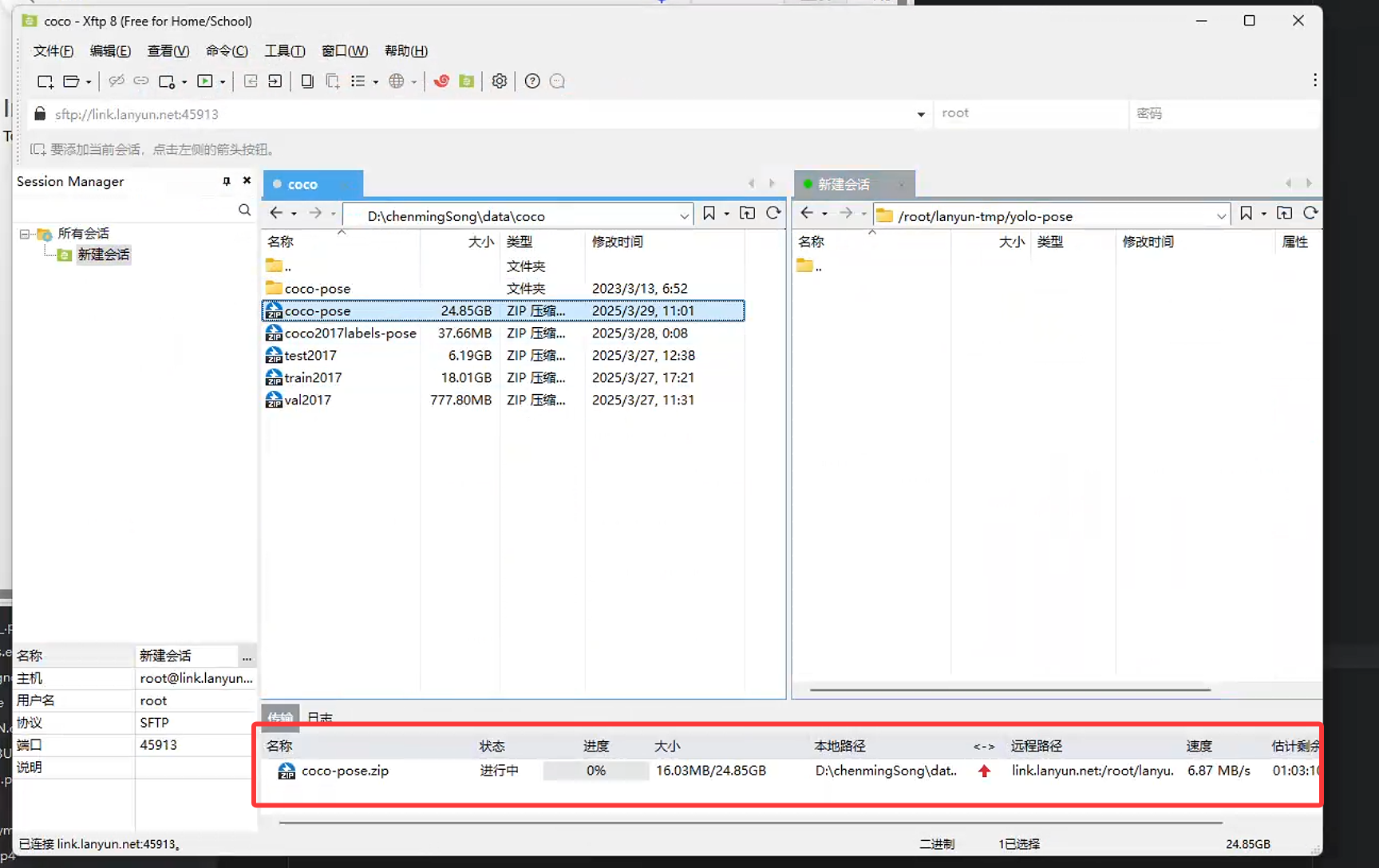1379x868 pixels.
Task: Open the 命令(C) menu
Action: coord(227,51)
